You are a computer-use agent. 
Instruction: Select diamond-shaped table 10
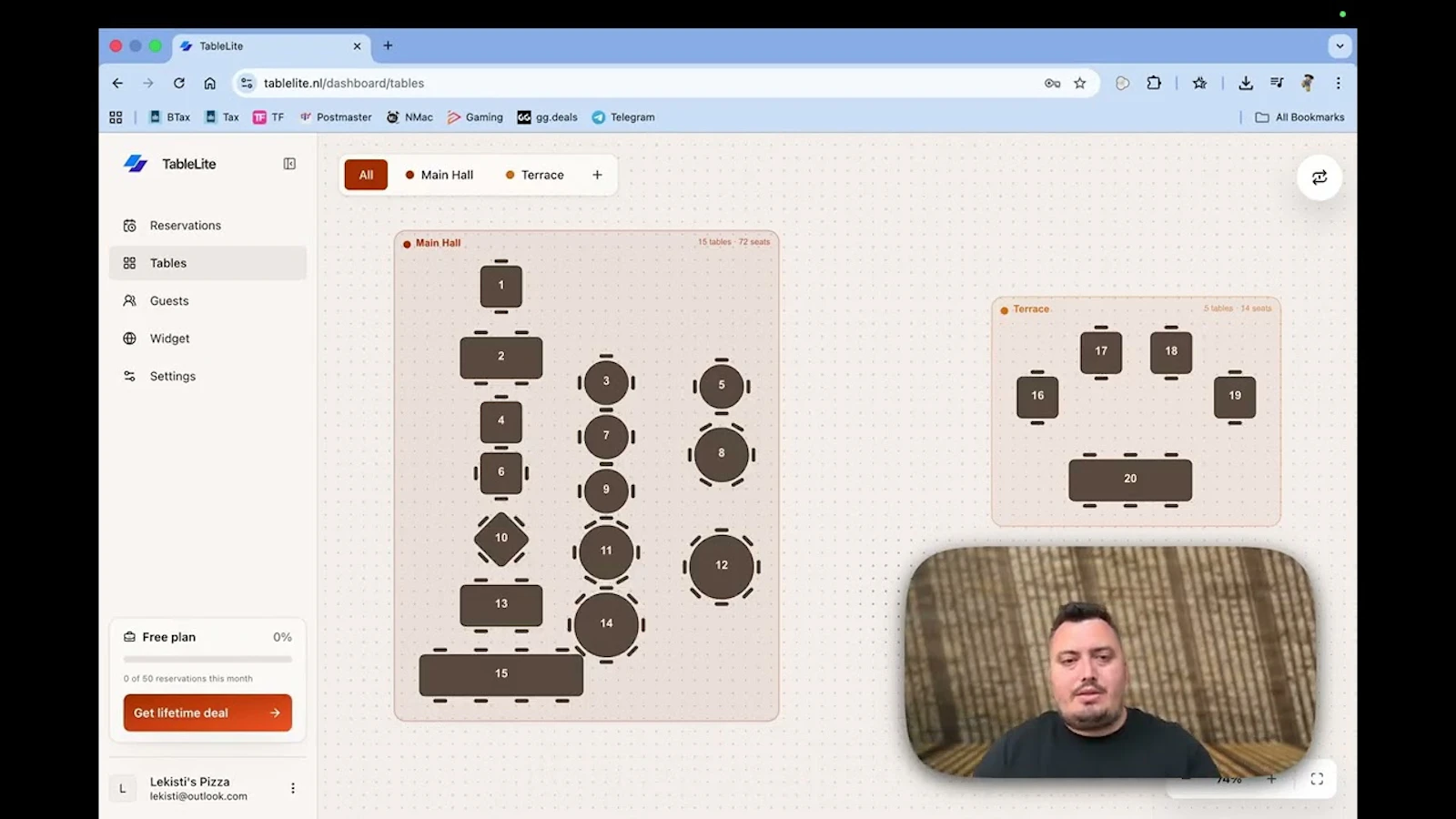[x=501, y=539]
